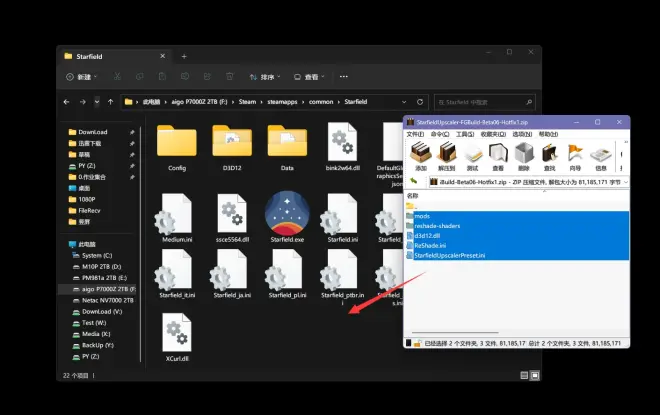Click the Back arrow in Explorer
660x415 pixels.
click(67, 102)
